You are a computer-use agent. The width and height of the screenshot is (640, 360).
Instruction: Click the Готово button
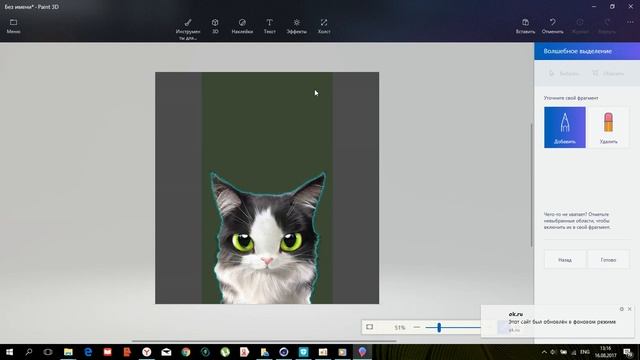point(608,260)
